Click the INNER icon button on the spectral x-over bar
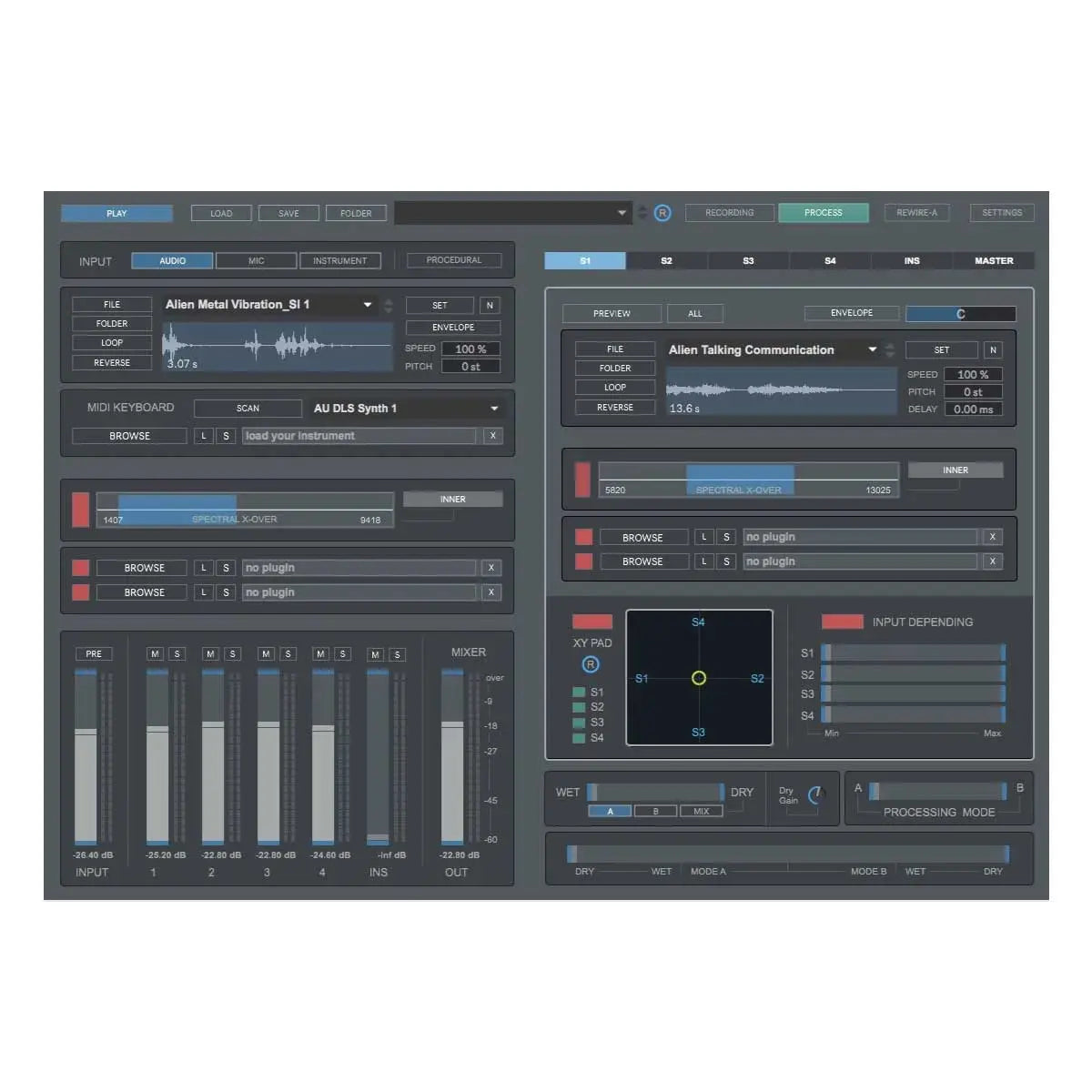 tap(452, 499)
